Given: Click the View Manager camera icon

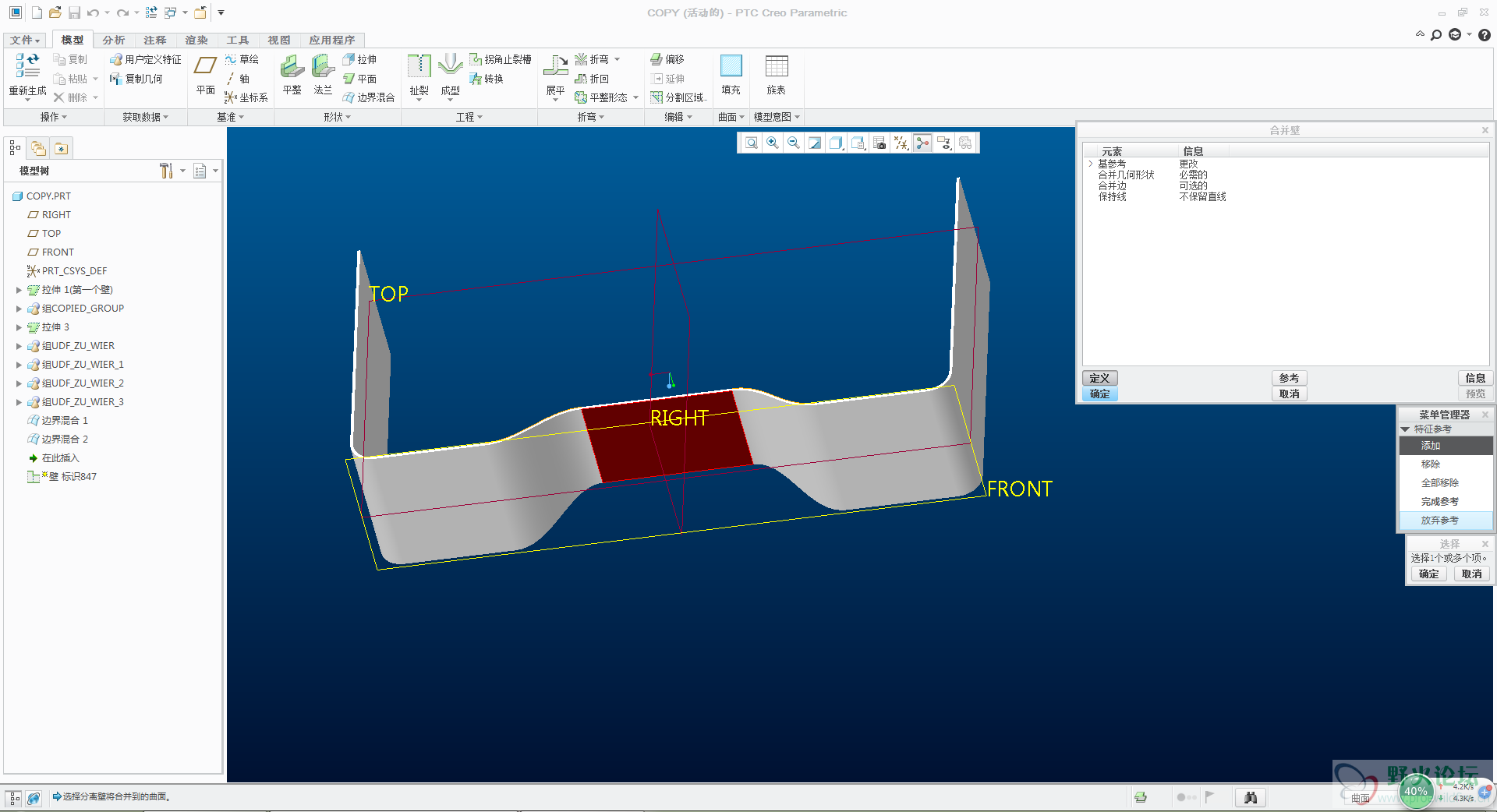Looking at the screenshot, I should click(879, 143).
